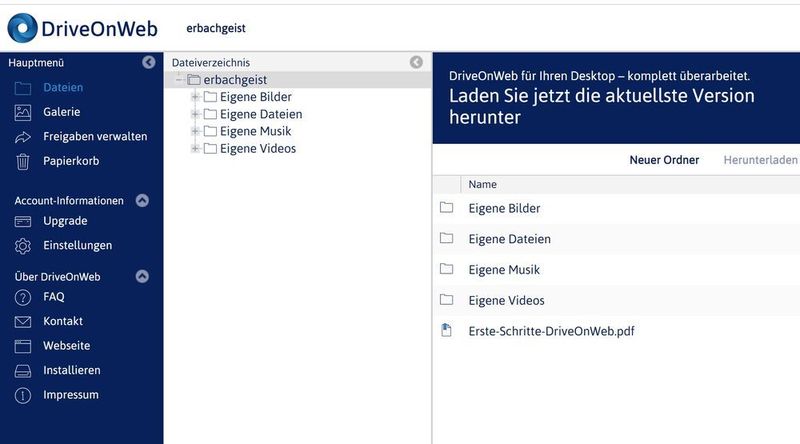The width and height of the screenshot is (800, 444).
Task: Collapse the erbachgeist tree node
Action: [x=179, y=80]
